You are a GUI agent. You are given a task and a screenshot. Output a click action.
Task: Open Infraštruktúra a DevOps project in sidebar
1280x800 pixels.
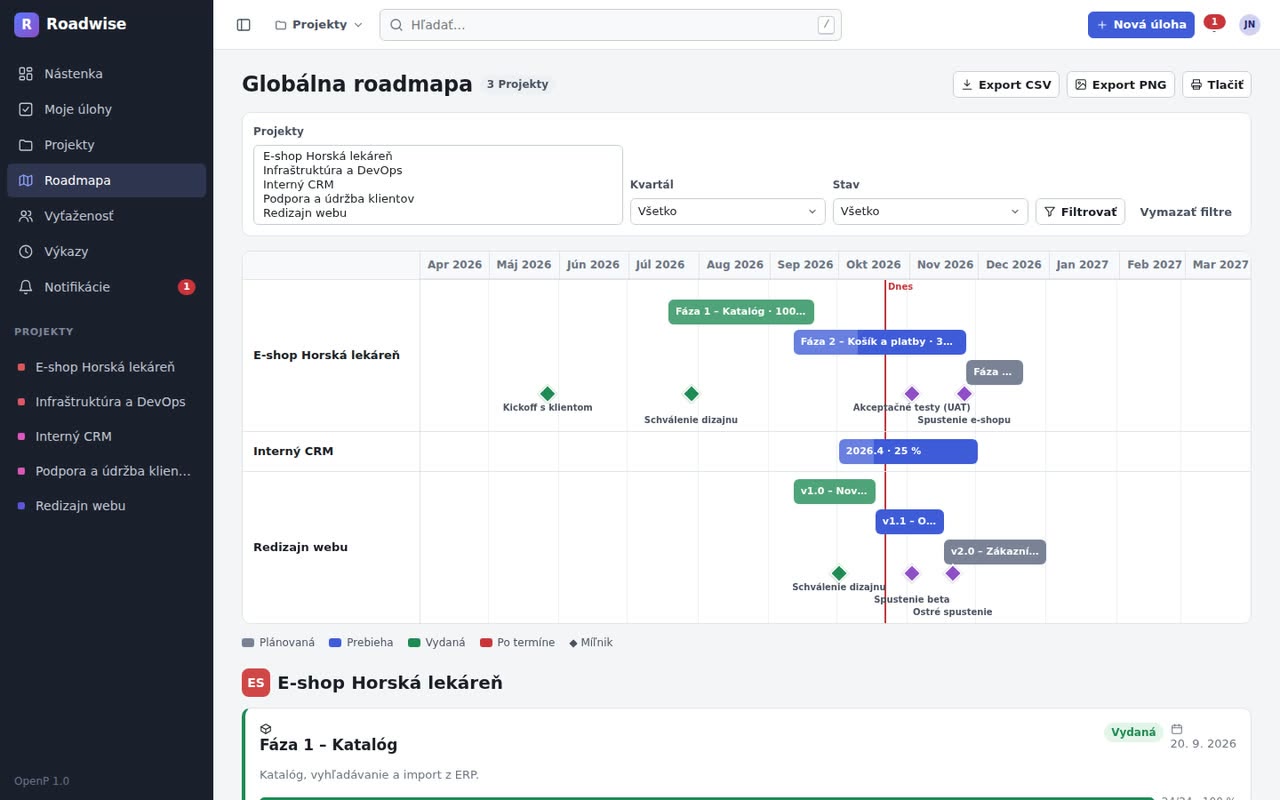click(106, 402)
